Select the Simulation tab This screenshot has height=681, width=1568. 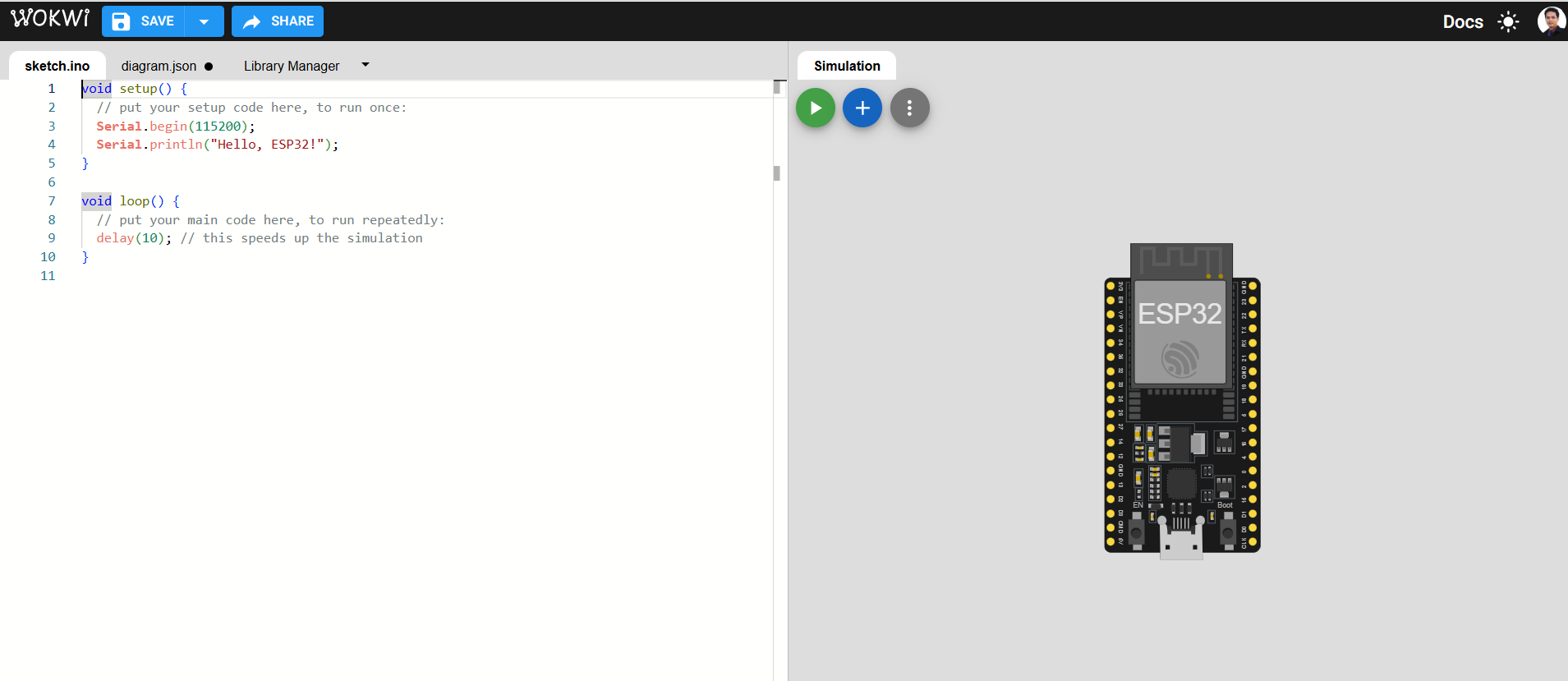[x=846, y=66]
